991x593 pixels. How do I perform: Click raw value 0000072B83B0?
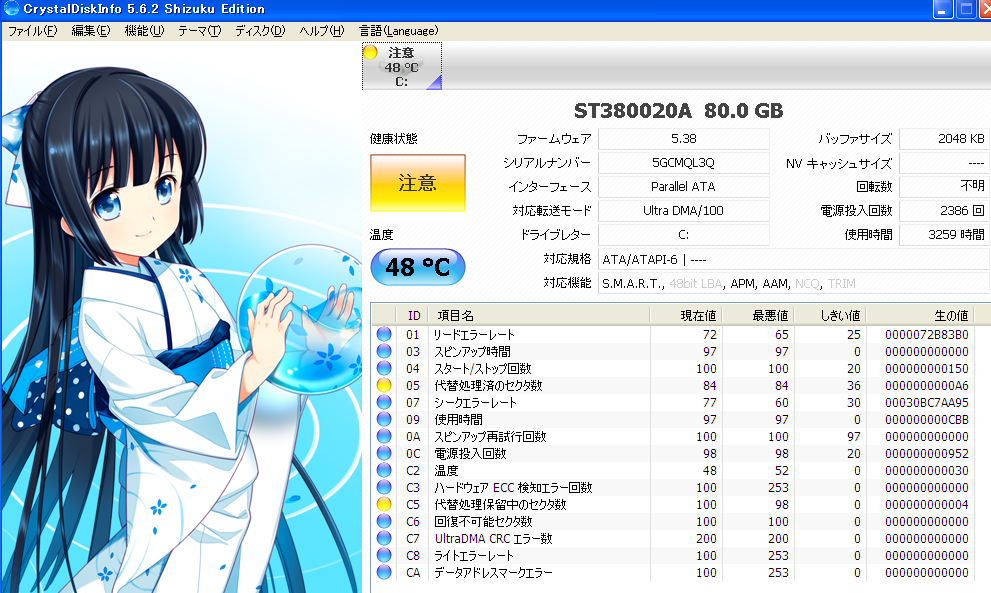click(927, 334)
